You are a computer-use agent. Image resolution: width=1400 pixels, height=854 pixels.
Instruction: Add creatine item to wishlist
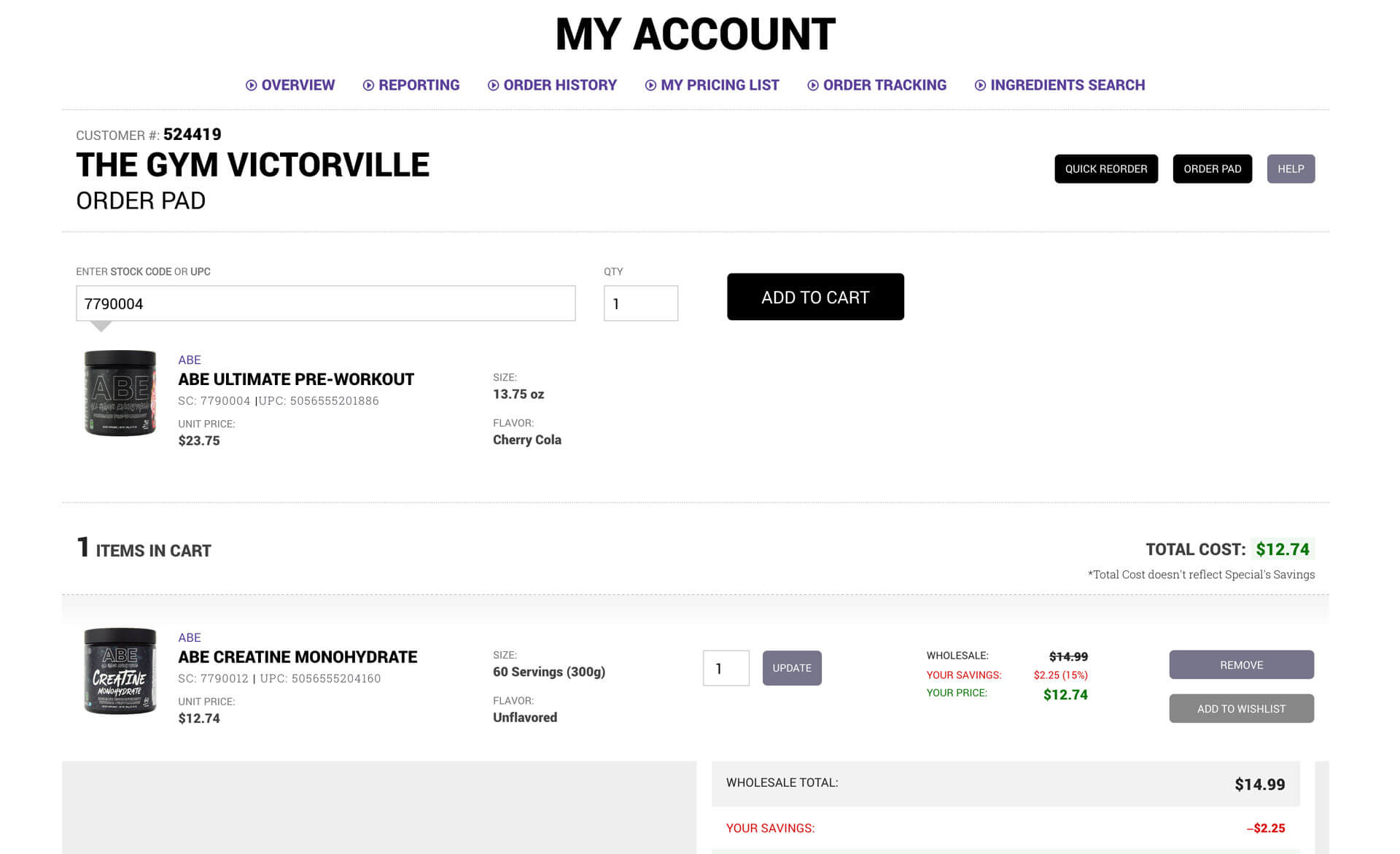click(1241, 708)
